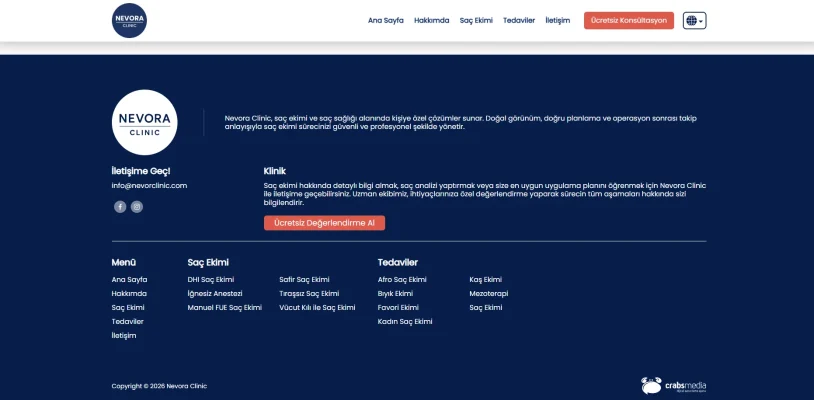Open the Tıraşsız Saç Ekimi link

[309, 294]
